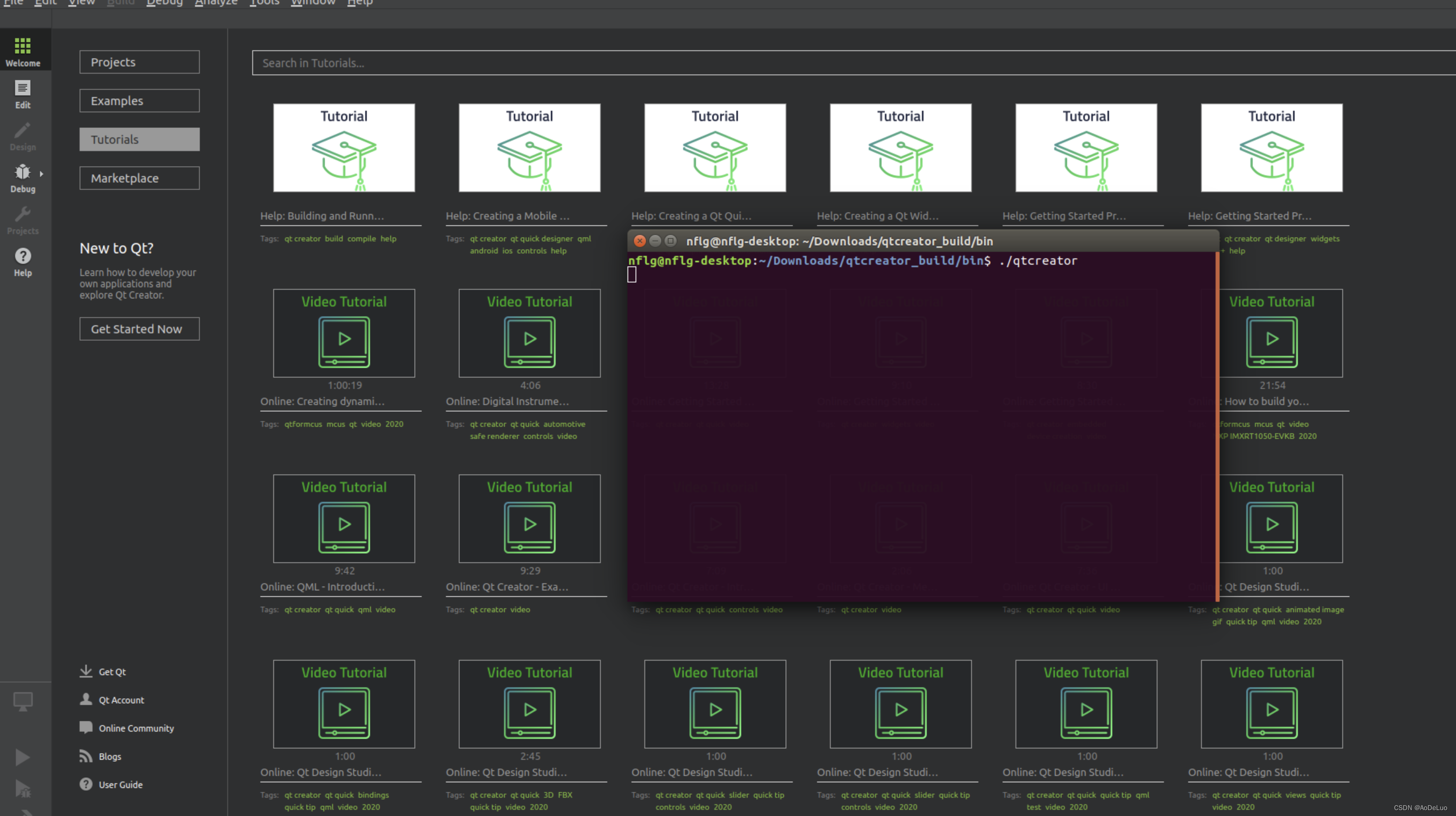Switch to Edit mode in the sidebar
The height and width of the screenshot is (816, 1456).
[23, 94]
